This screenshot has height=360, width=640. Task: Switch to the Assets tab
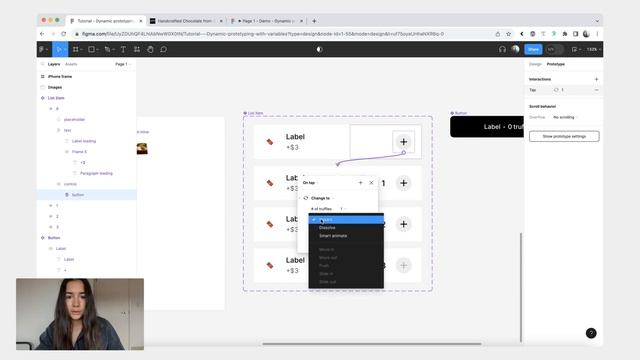(x=71, y=64)
